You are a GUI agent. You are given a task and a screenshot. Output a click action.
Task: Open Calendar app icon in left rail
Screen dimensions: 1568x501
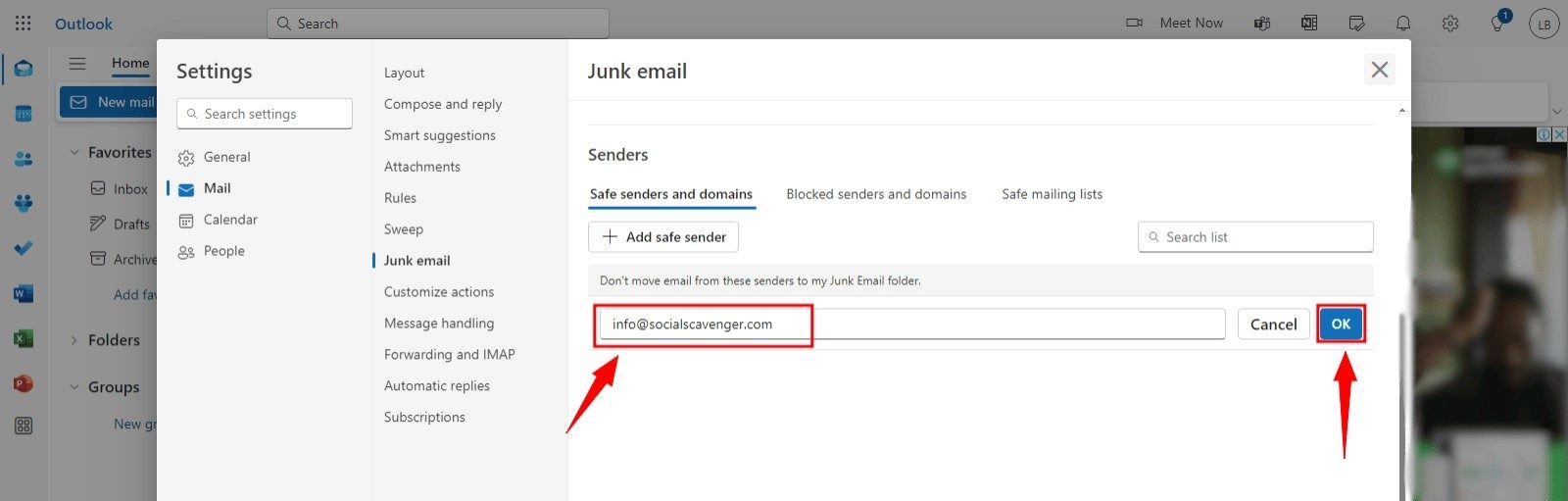point(24,114)
